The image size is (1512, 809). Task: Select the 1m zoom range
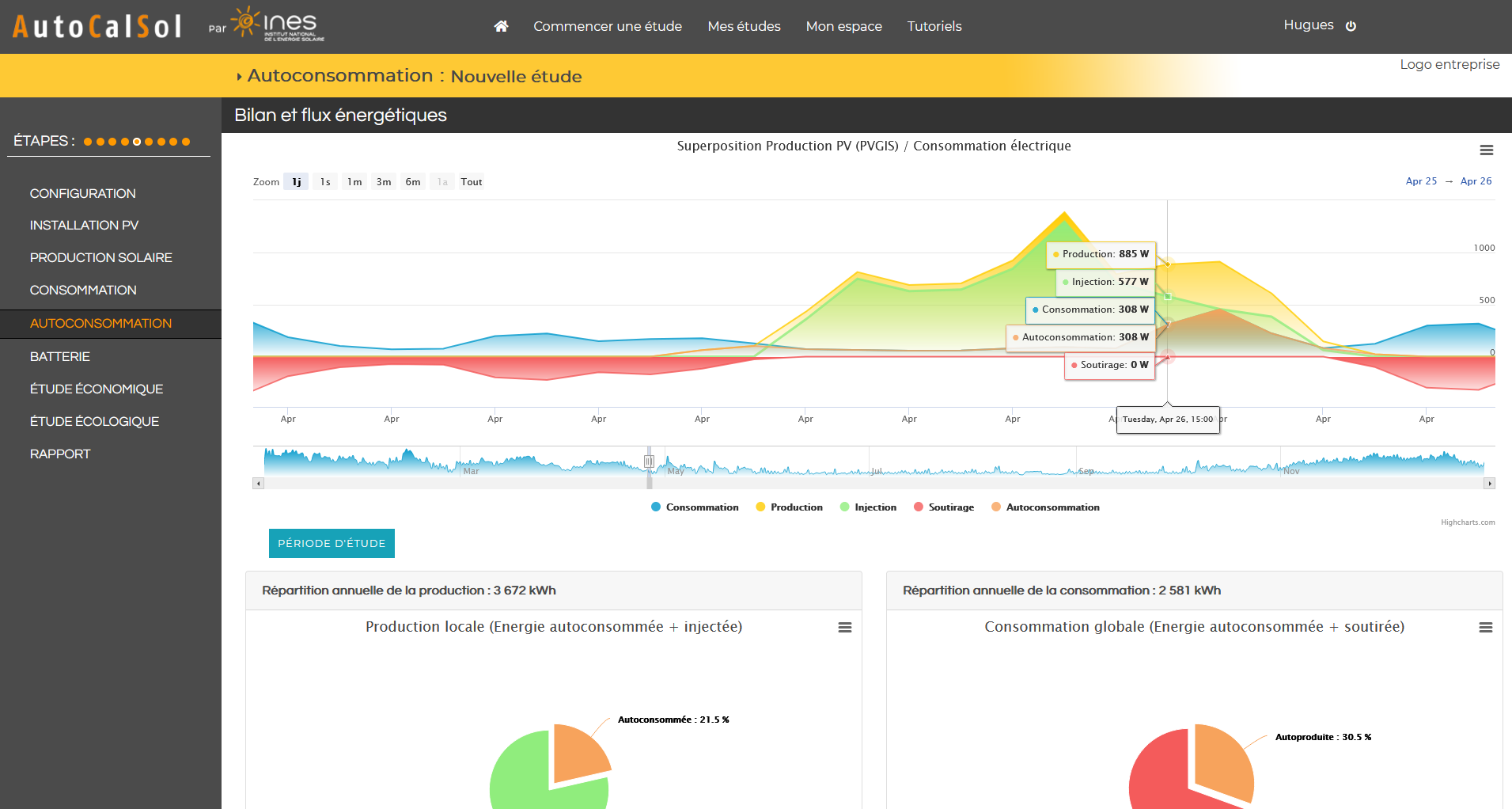click(354, 182)
